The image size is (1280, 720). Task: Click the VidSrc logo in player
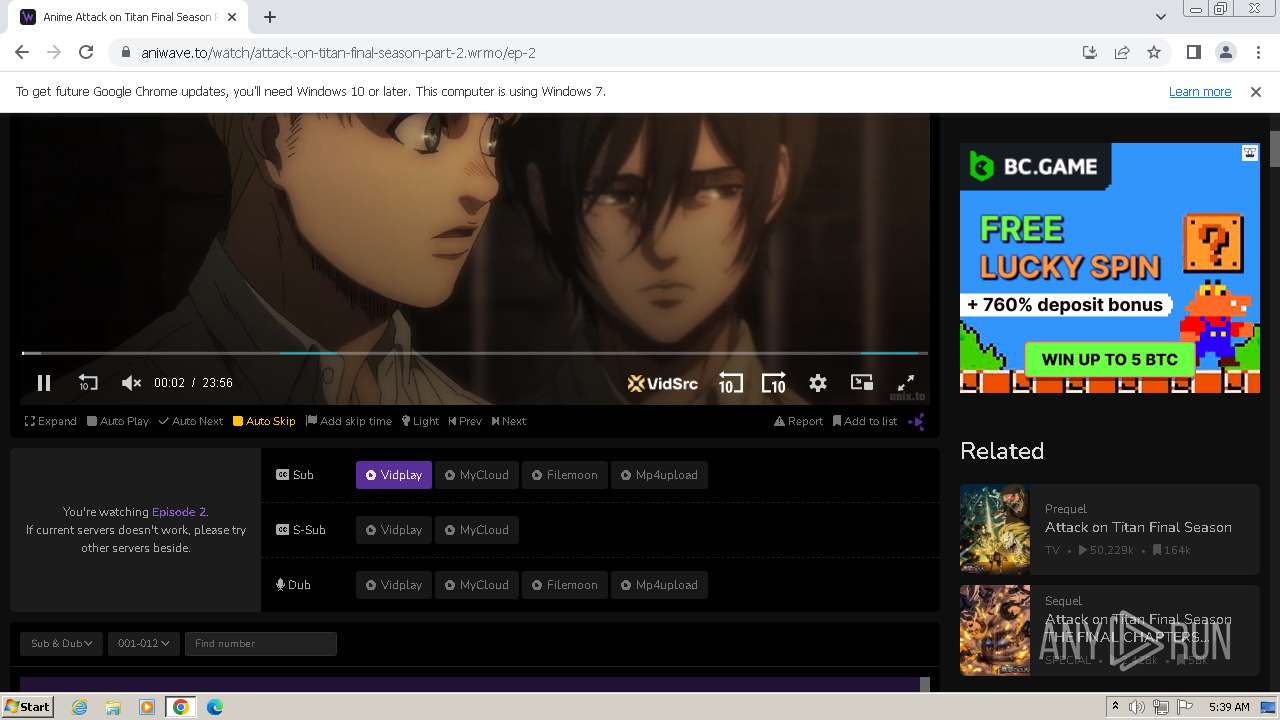click(662, 383)
